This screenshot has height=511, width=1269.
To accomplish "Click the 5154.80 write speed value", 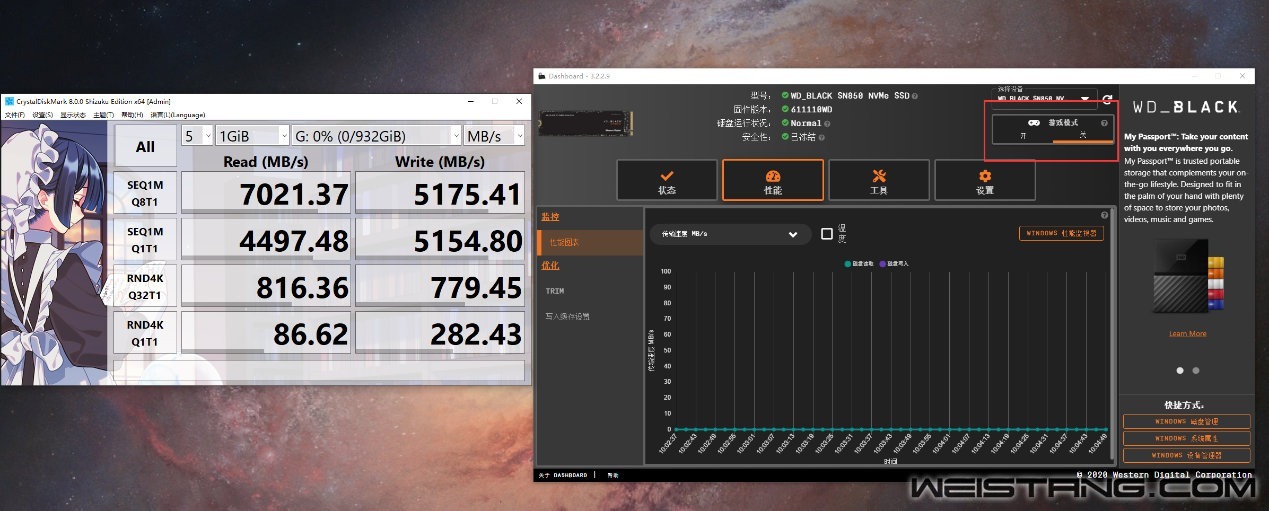I will pyautogui.click(x=440, y=240).
